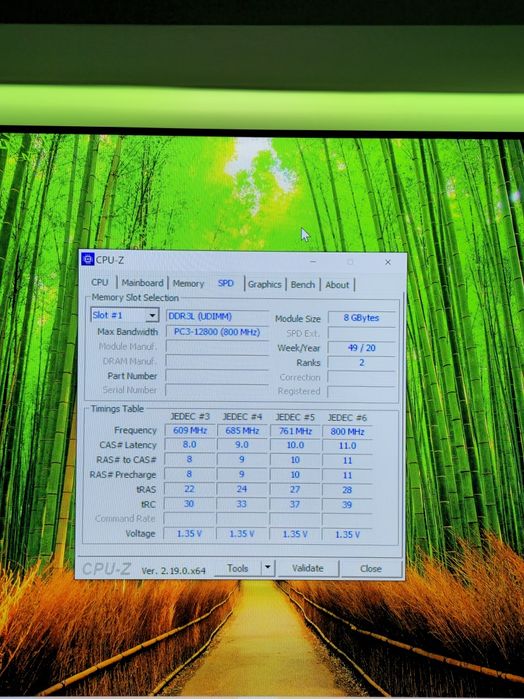Click CAS# Latency value 8.0
The height and width of the screenshot is (699, 524).
pos(190,445)
